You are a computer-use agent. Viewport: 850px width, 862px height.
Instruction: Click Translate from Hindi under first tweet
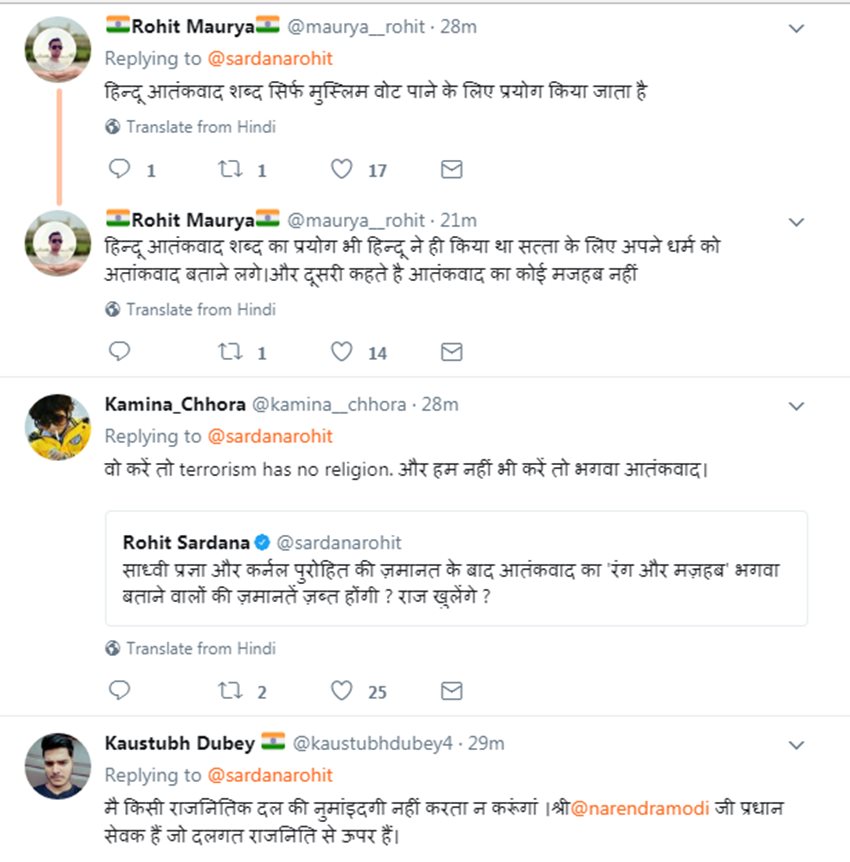(200, 127)
